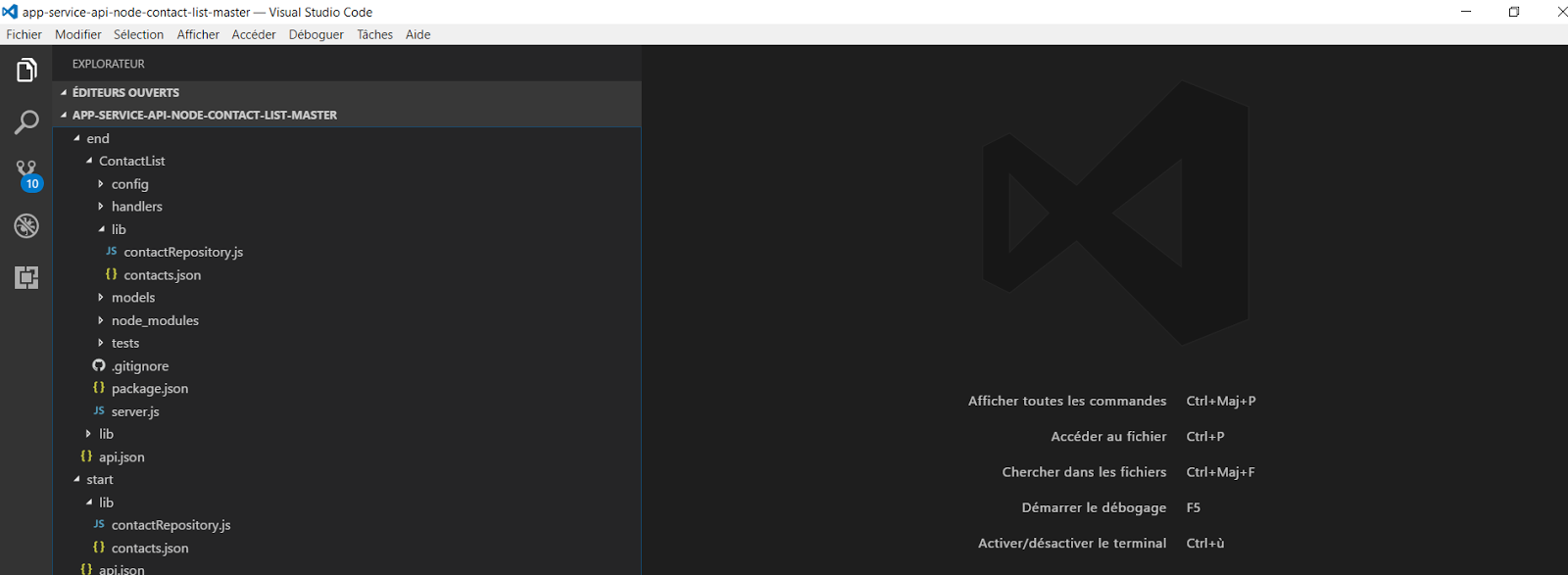
Task: Click the EXPLORATEUR panel title
Action: coord(108,64)
